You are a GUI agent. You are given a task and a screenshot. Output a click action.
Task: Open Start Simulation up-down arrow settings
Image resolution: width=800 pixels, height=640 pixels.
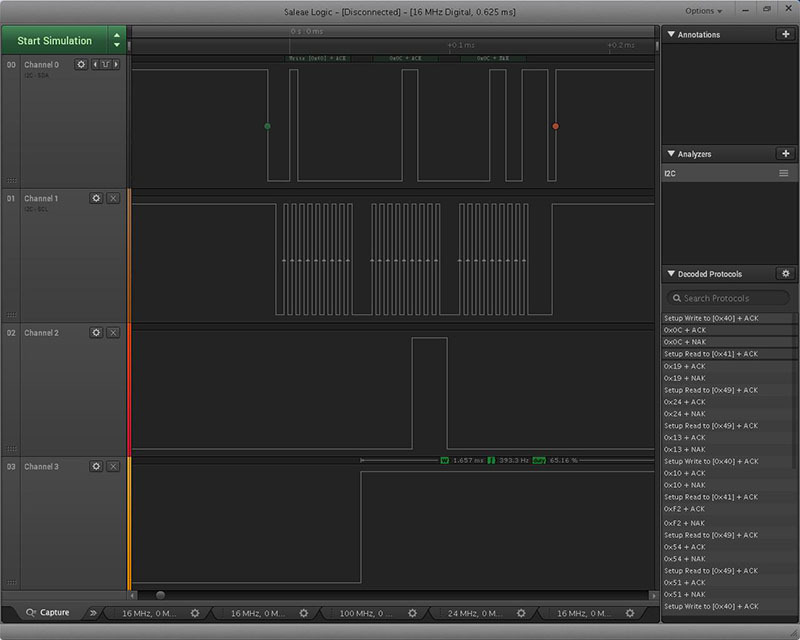[x=117, y=41]
